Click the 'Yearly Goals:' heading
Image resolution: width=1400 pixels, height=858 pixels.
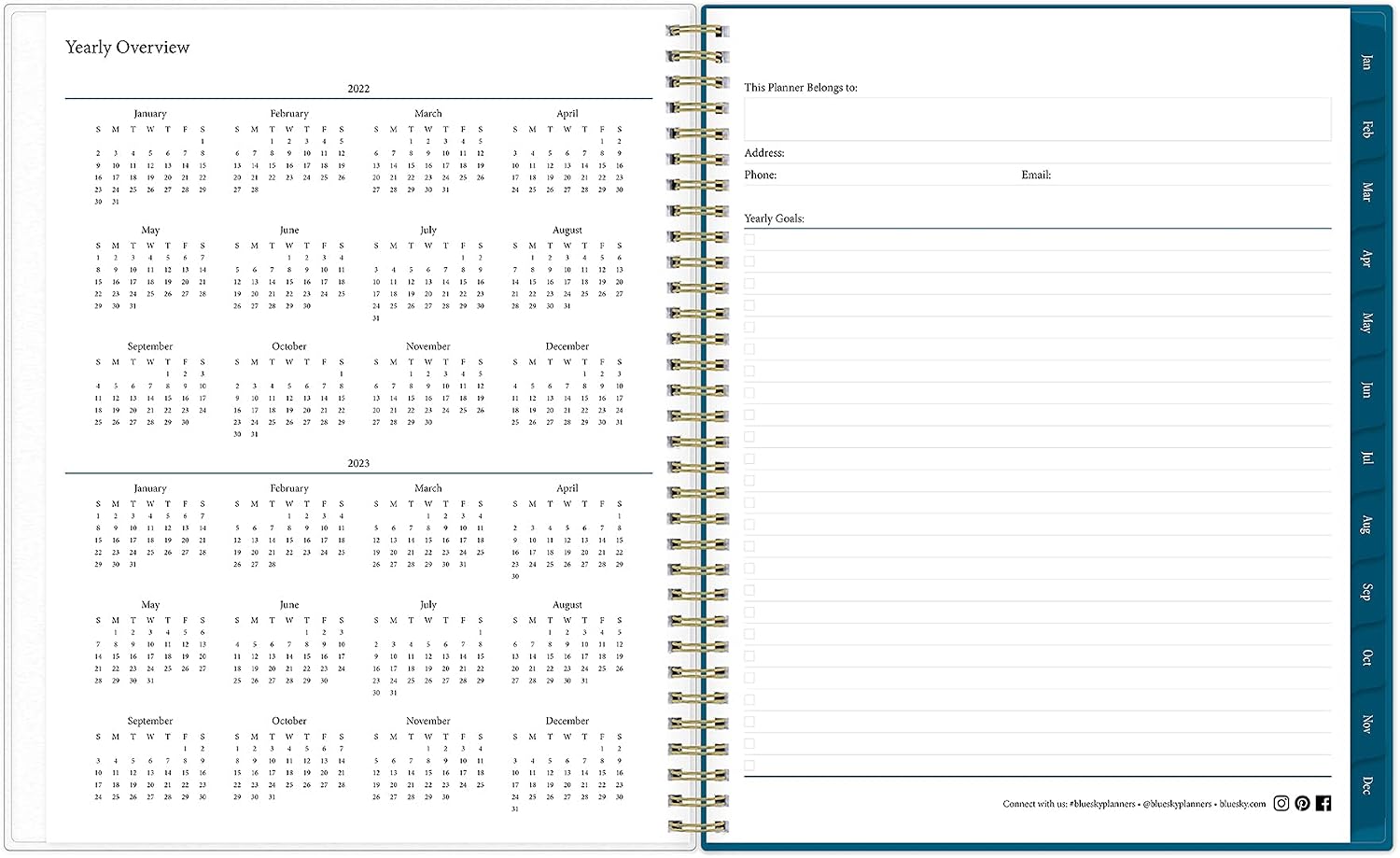(774, 218)
